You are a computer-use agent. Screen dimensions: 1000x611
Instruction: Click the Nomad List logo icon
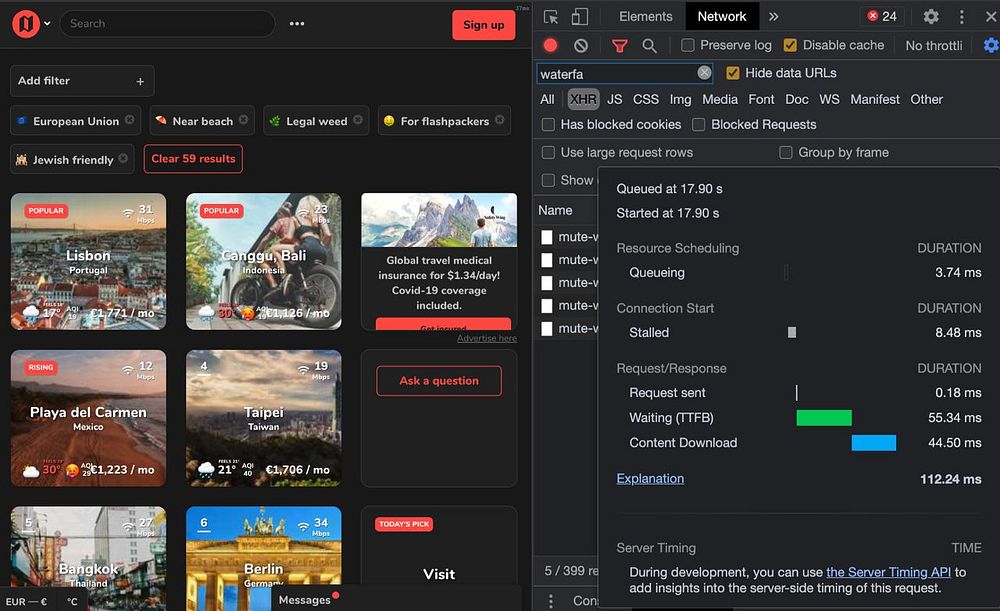(26, 24)
